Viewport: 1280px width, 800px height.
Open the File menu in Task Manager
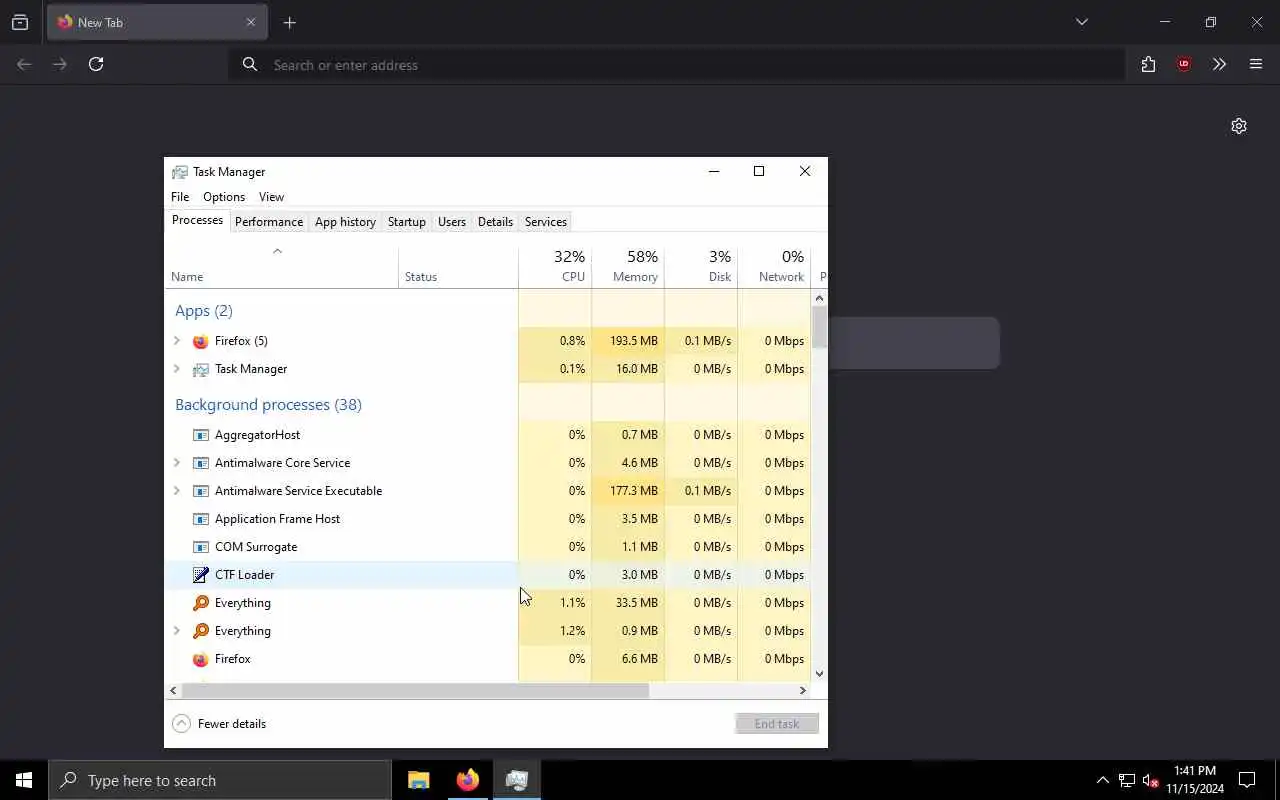(180, 197)
